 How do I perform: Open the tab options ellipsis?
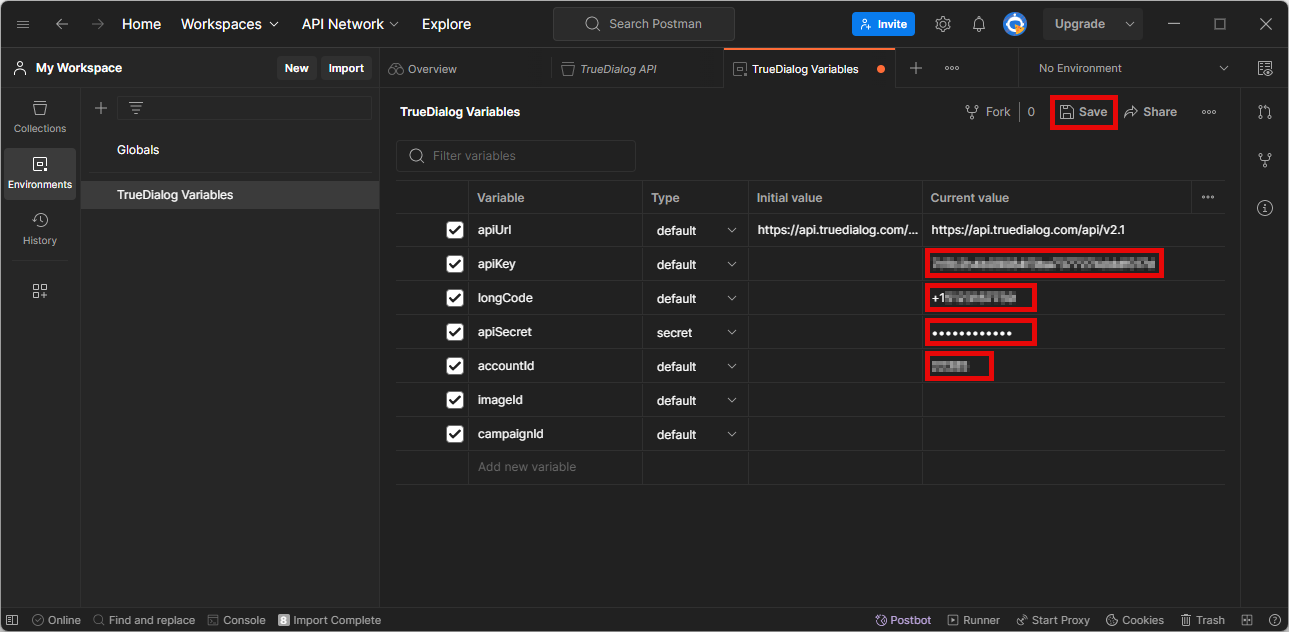952,68
